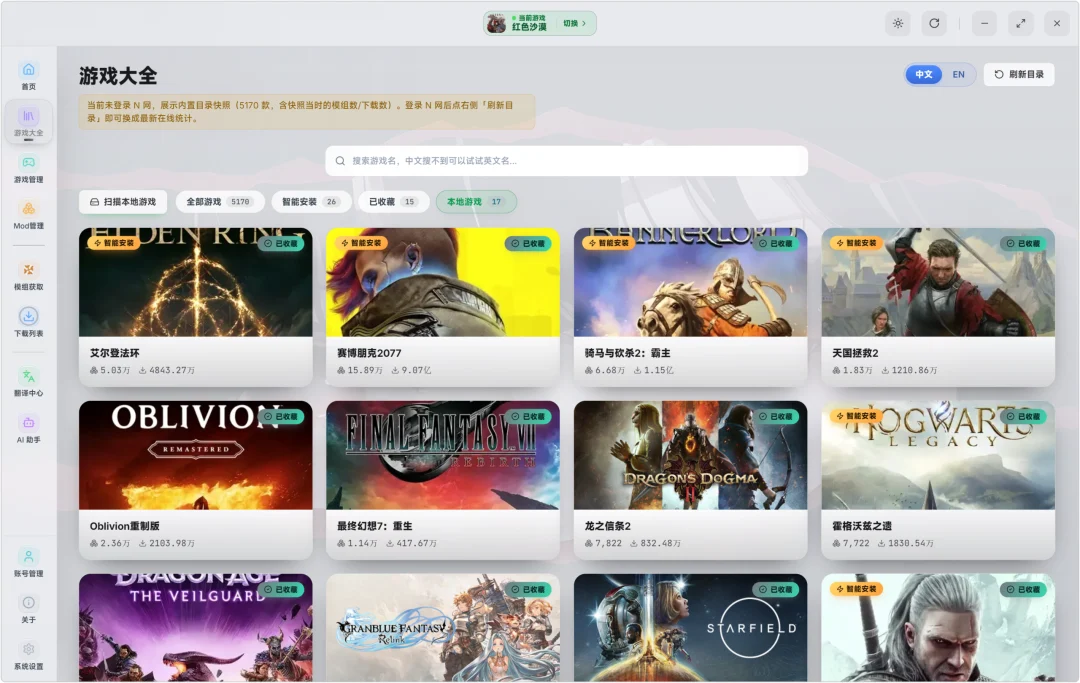Open the Starfield cover thumbnail
1080x683 pixels.
click(690, 628)
